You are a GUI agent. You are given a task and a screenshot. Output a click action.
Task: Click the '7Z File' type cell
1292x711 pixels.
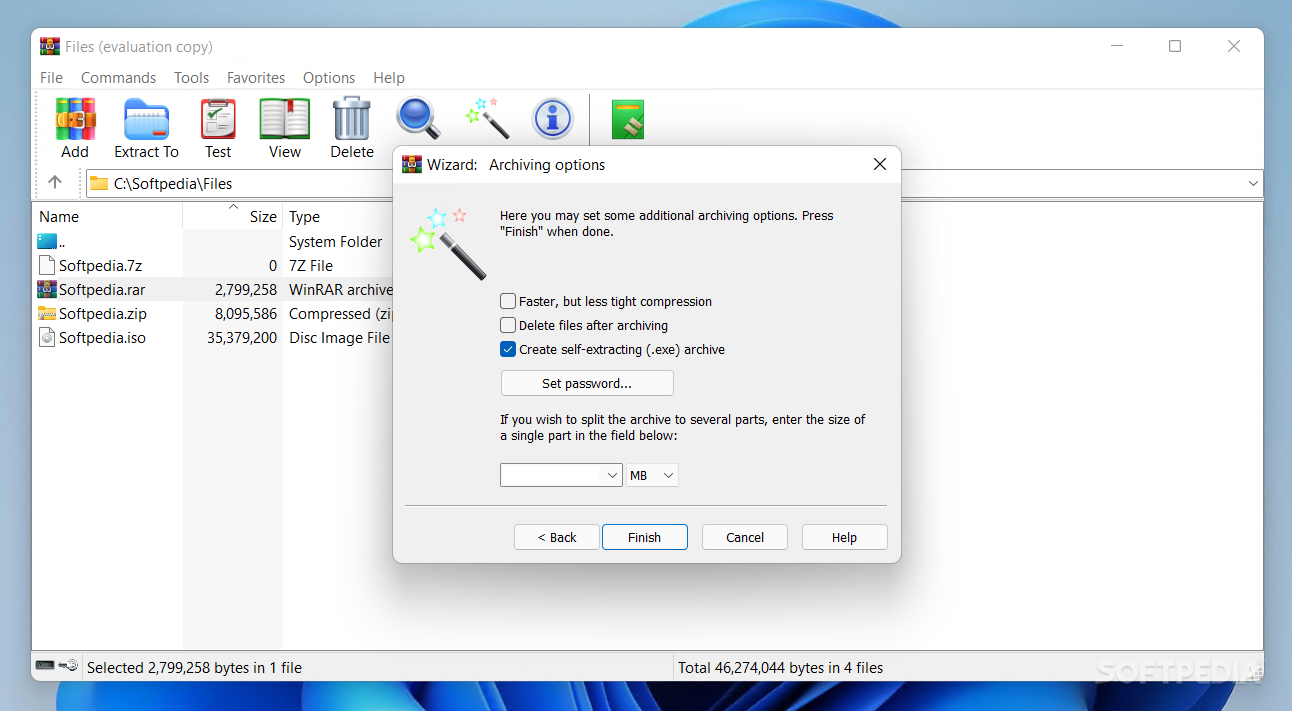coord(311,265)
